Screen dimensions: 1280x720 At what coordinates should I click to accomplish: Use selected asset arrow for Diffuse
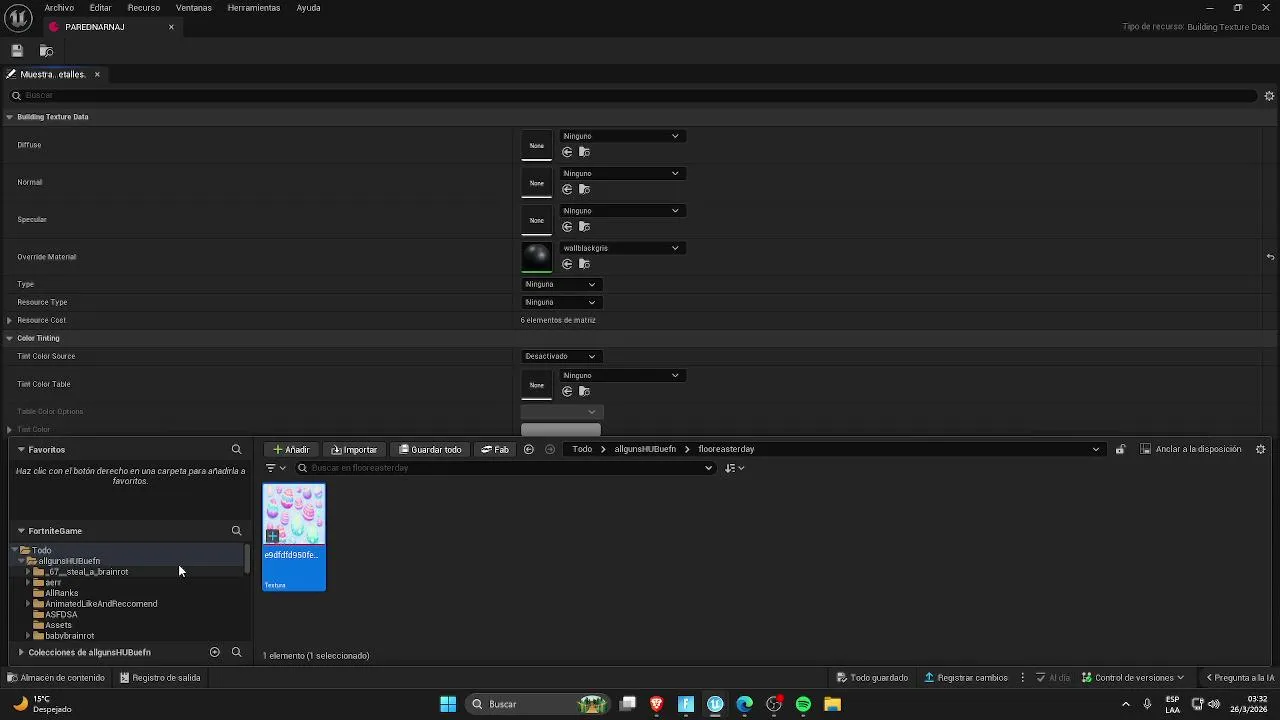[x=567, y=152]
